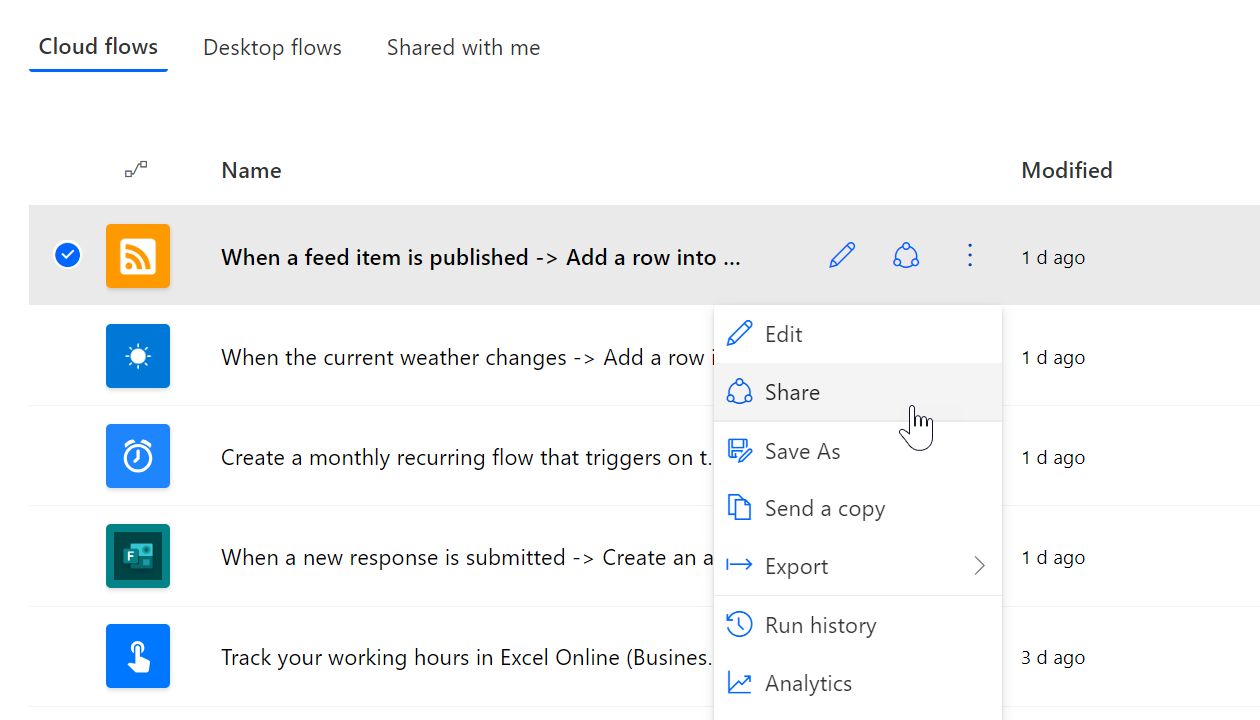Open the Shared with me tab
The image size is (1260, 720).
[x=463, y=47]
